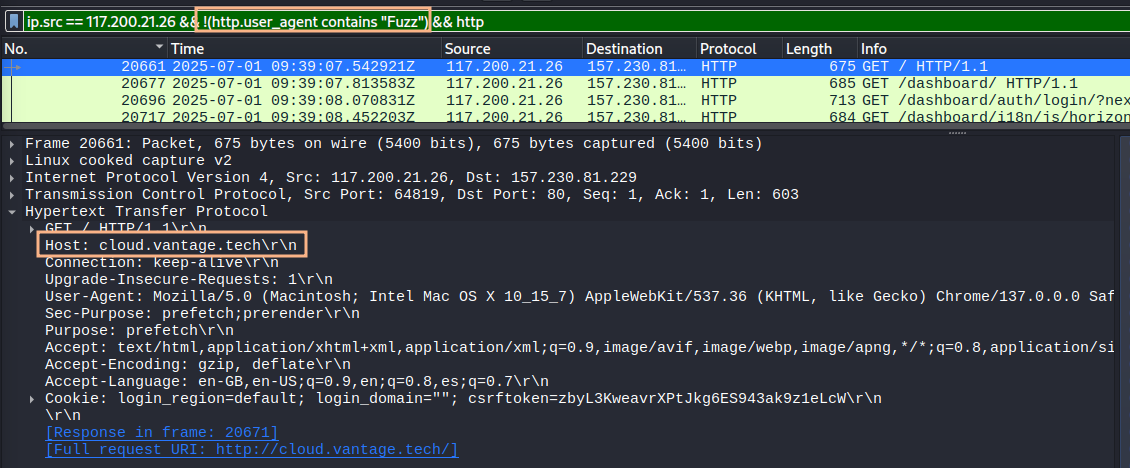Collapse the Hypertext Transfer Protocol node
Viewport: 1130px width, 468px height.
pyautogui.click(x=14, y=211)
